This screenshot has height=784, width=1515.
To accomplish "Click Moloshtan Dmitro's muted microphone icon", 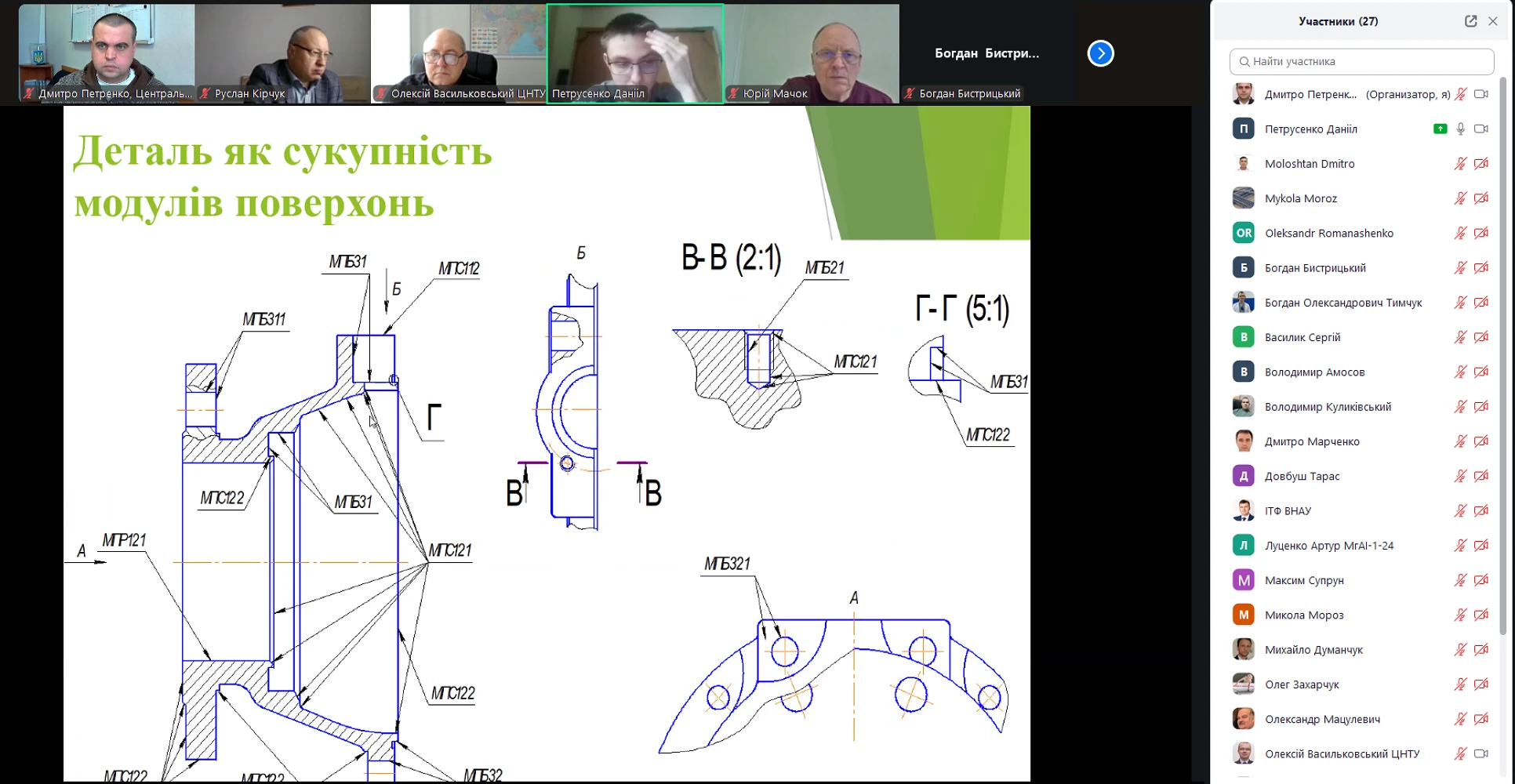I will tap(1460, 164).
